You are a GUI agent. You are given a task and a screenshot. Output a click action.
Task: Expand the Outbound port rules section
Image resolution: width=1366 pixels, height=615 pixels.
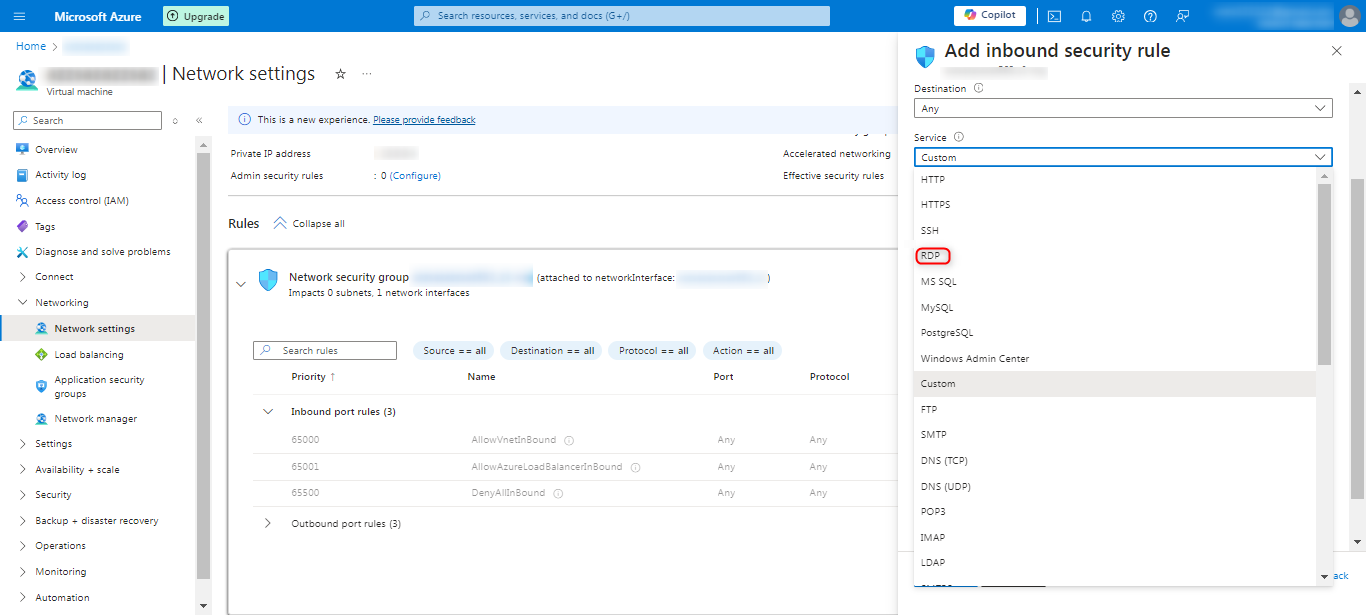pyautogui.click(x=268, y=524)
